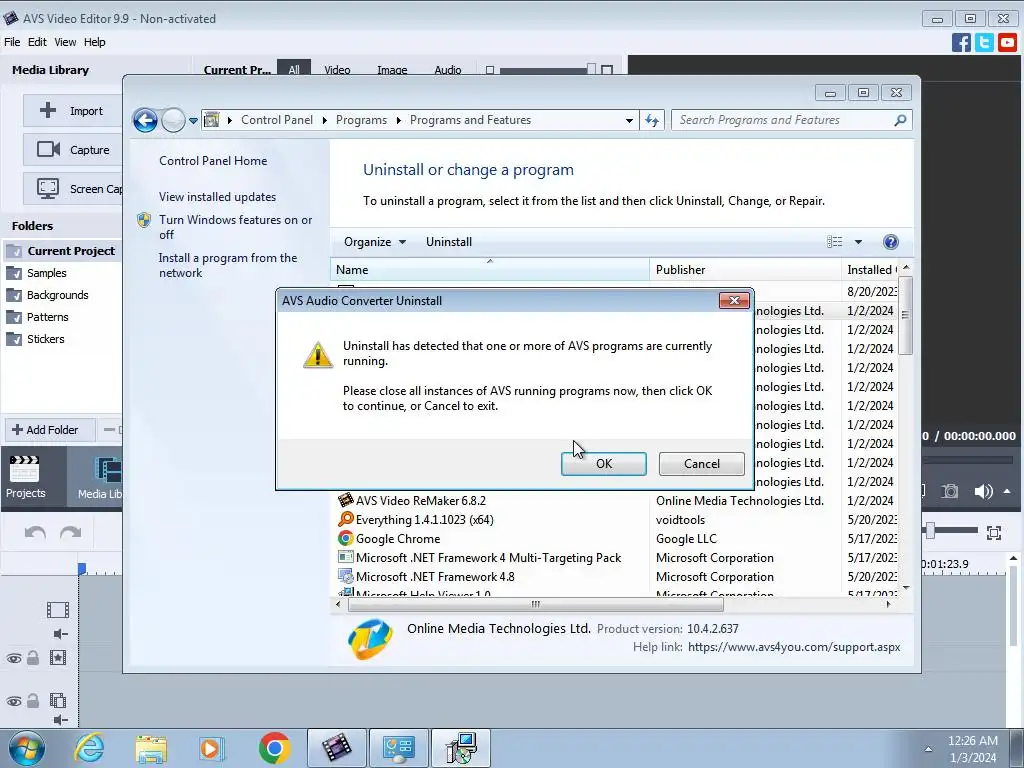
Task: Open the Programs and Features help icon
Action: (890, 242)
